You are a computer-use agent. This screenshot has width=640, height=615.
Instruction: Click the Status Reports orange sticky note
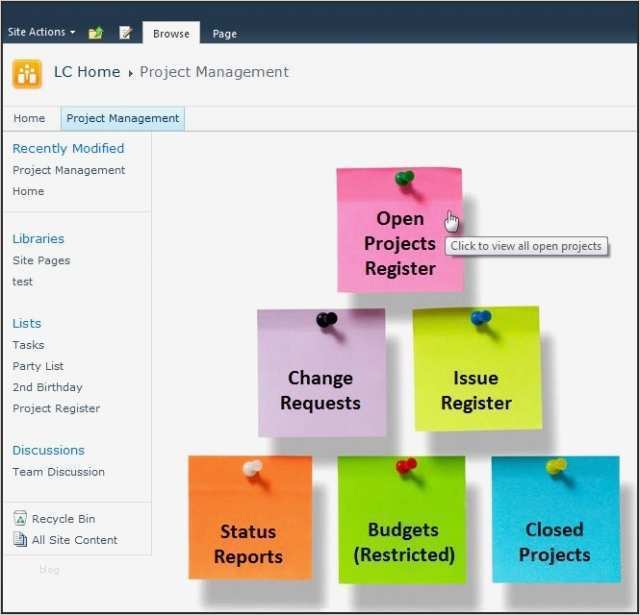pos(248,543)
